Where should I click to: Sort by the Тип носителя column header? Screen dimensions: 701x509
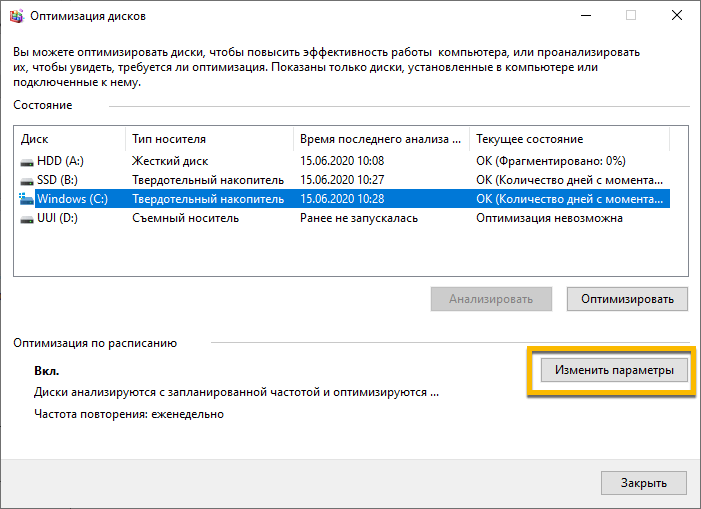click(209, 139)
